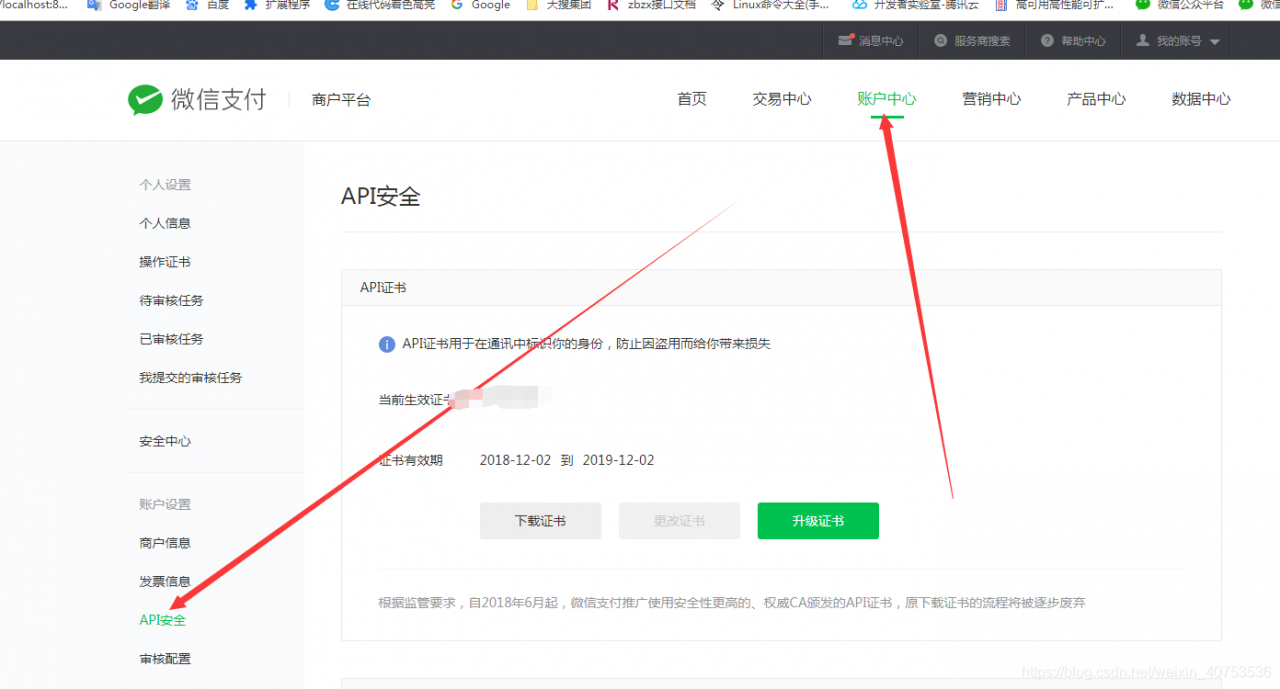Image resolution: width=1280 pixels, height=689 pixels.
Task: Open the 交易中心 tab
Action: 782,99
